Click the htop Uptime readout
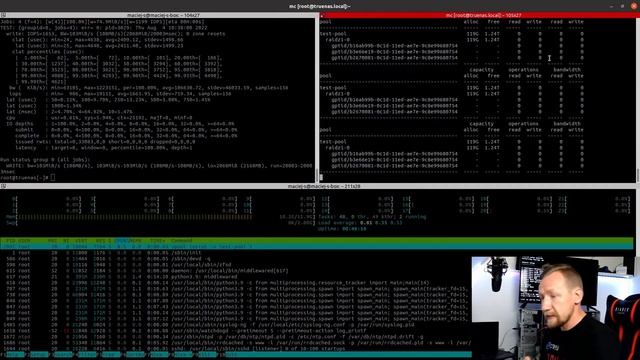The width and height of the screenshot is (640, 360). [342, 229]
